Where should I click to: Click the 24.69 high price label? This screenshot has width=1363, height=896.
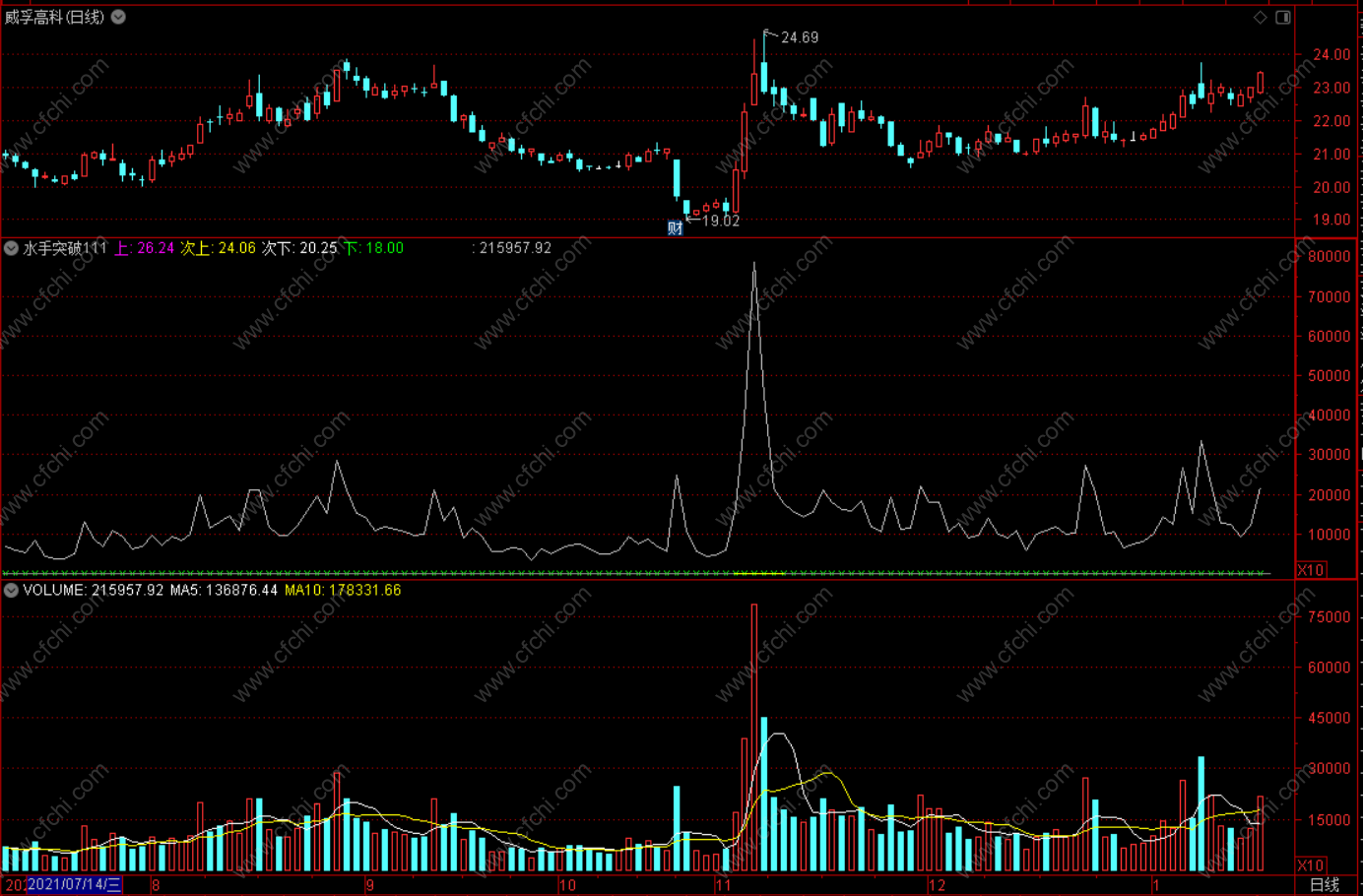click(x=800, y=37)
